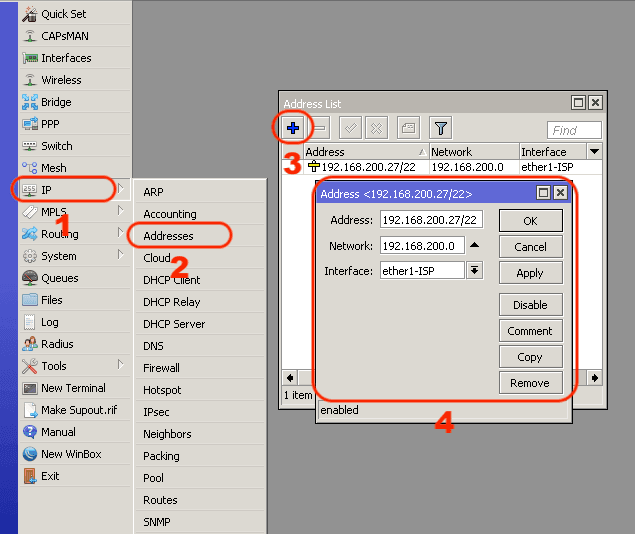Open the Interface dropdown in Address dialog

click(x=474, y=270)
